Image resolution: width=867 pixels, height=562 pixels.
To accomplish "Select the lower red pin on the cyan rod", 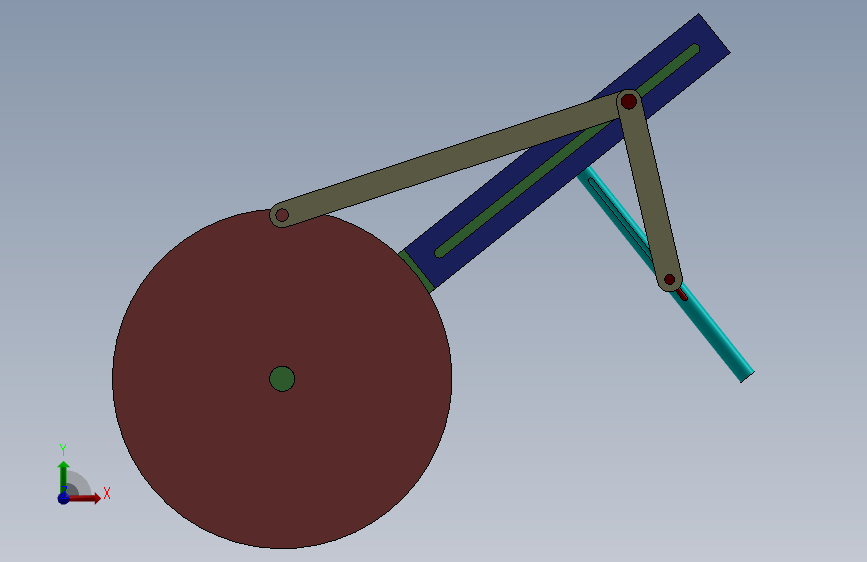I will pos(670,279).
